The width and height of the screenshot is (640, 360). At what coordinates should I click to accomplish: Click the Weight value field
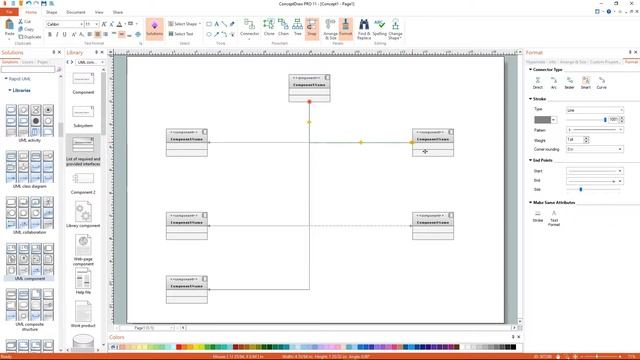[x=575, y=140]
